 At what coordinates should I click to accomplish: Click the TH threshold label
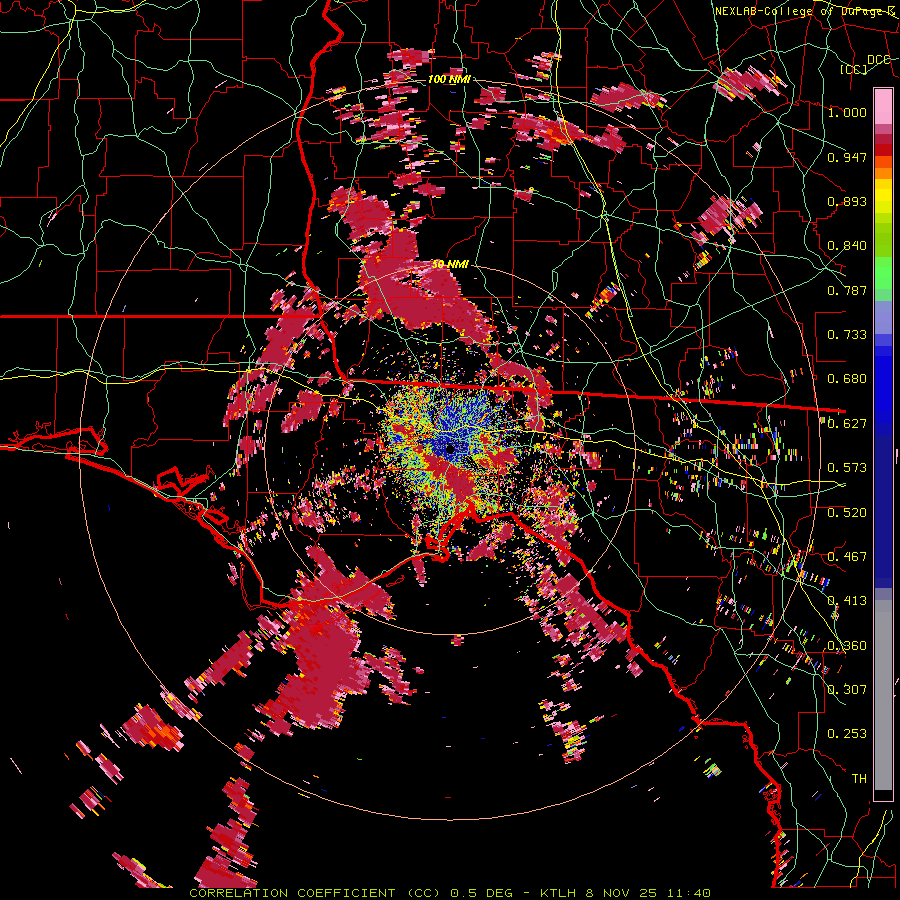(859, 779)
